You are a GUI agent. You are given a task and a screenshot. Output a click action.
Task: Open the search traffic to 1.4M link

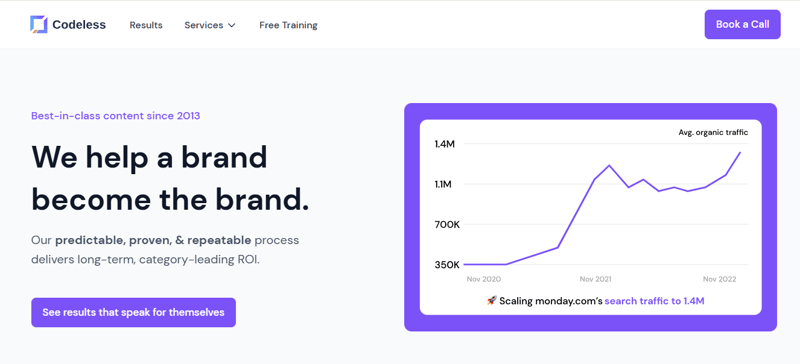pos(654,301)
